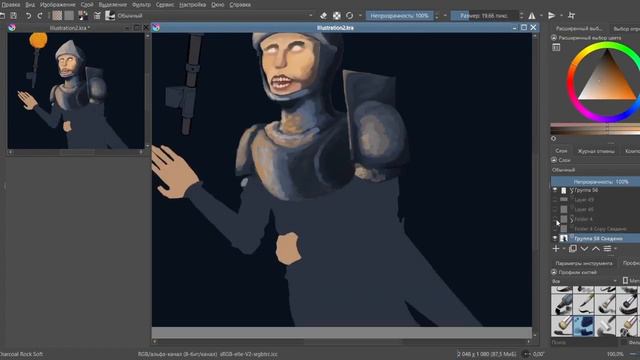The width and height of the screenshot is (640, 360).
Task: Toggle vertical mirror tool
Action: point(552,16)
